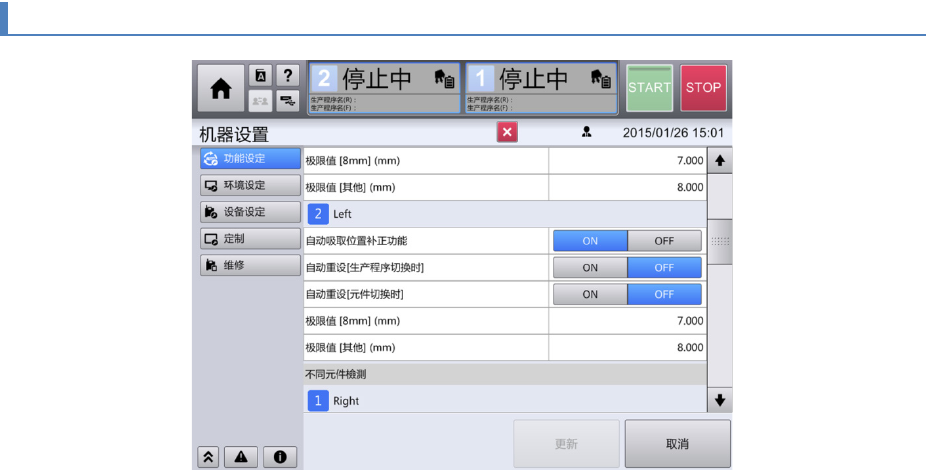Image resolution: width=926 pixels, height=470 pixels.
Task: Click the scroll up arrow
Action: pyautogui.click(x=719, y=161)
